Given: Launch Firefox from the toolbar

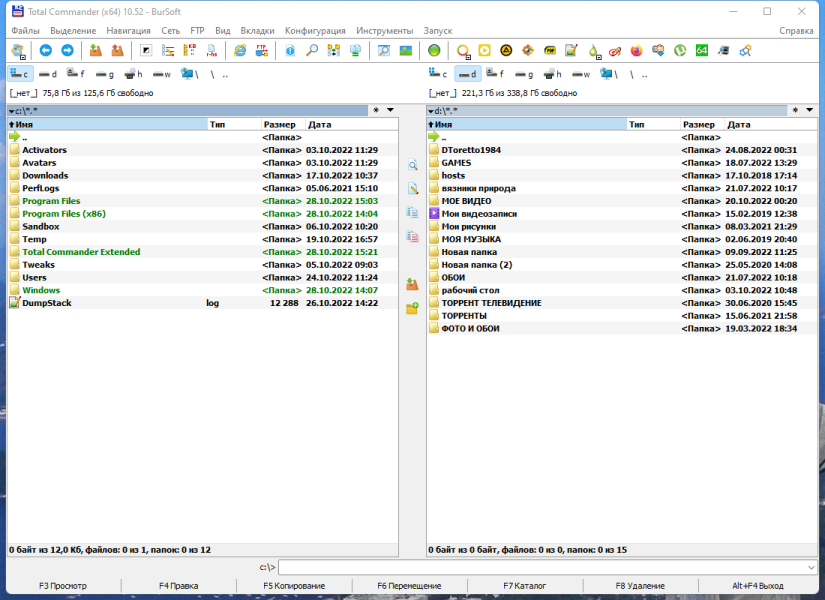Looking at the screenshot, I should coord(637,51).
